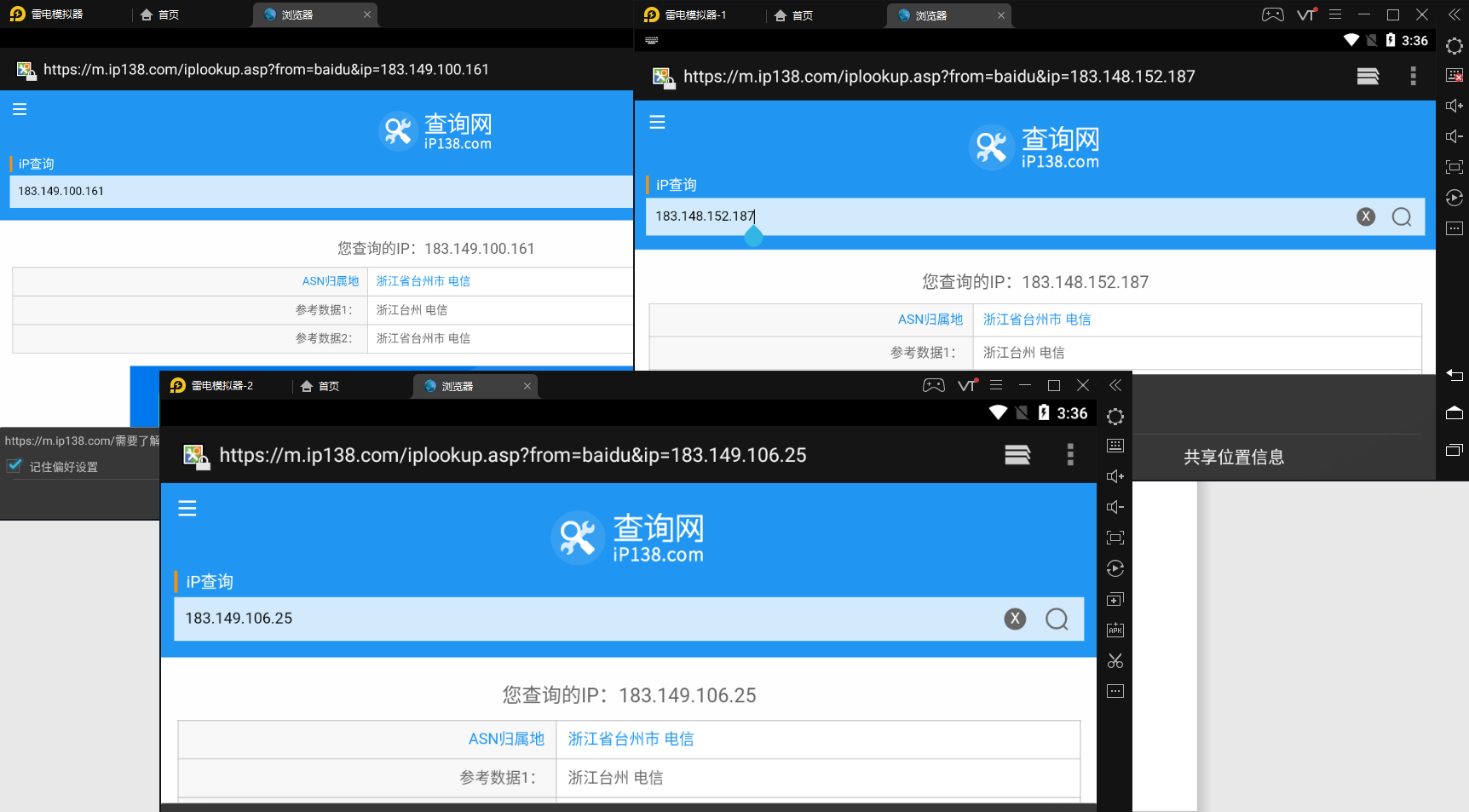The image size is (1469, 812).
Task: Clear the 183.148.152.187 search field
Action: pos(1366,216)
